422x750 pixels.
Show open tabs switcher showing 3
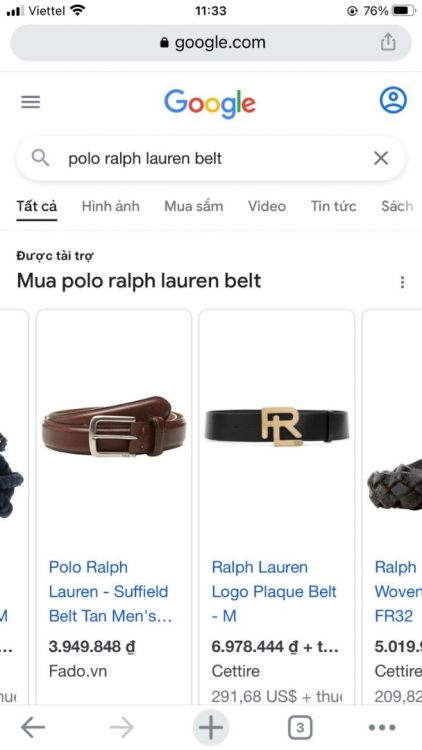point(300,728)
